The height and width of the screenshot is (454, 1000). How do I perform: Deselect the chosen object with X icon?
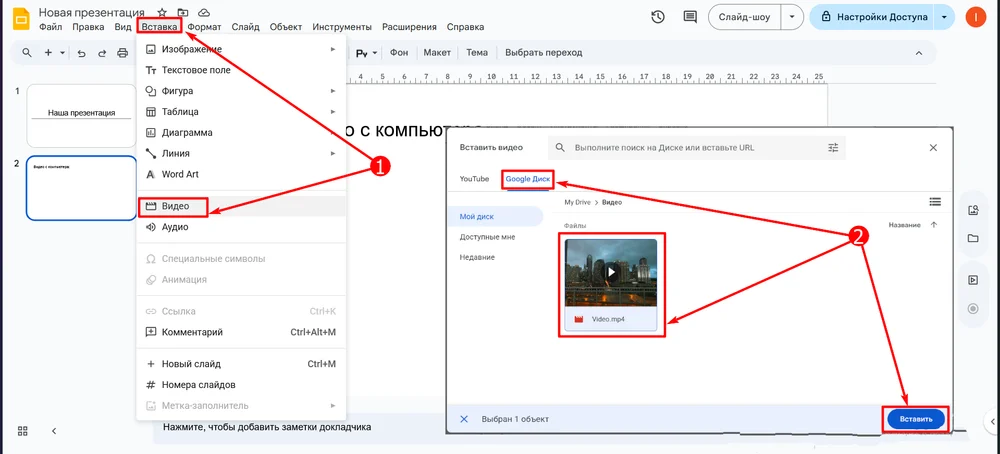(463, 419)
